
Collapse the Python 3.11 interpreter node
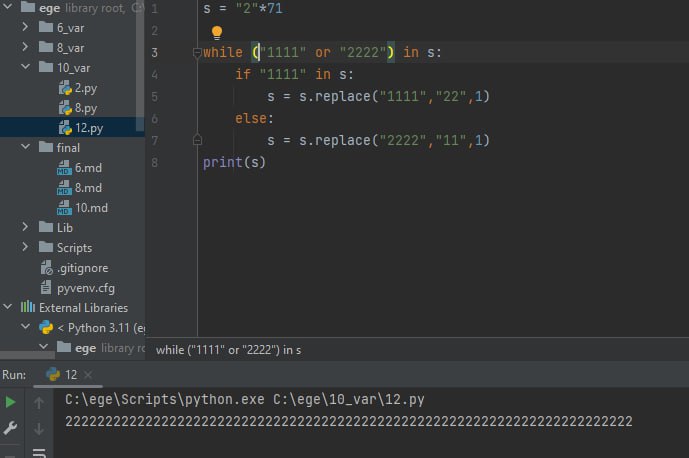(25, 327)
